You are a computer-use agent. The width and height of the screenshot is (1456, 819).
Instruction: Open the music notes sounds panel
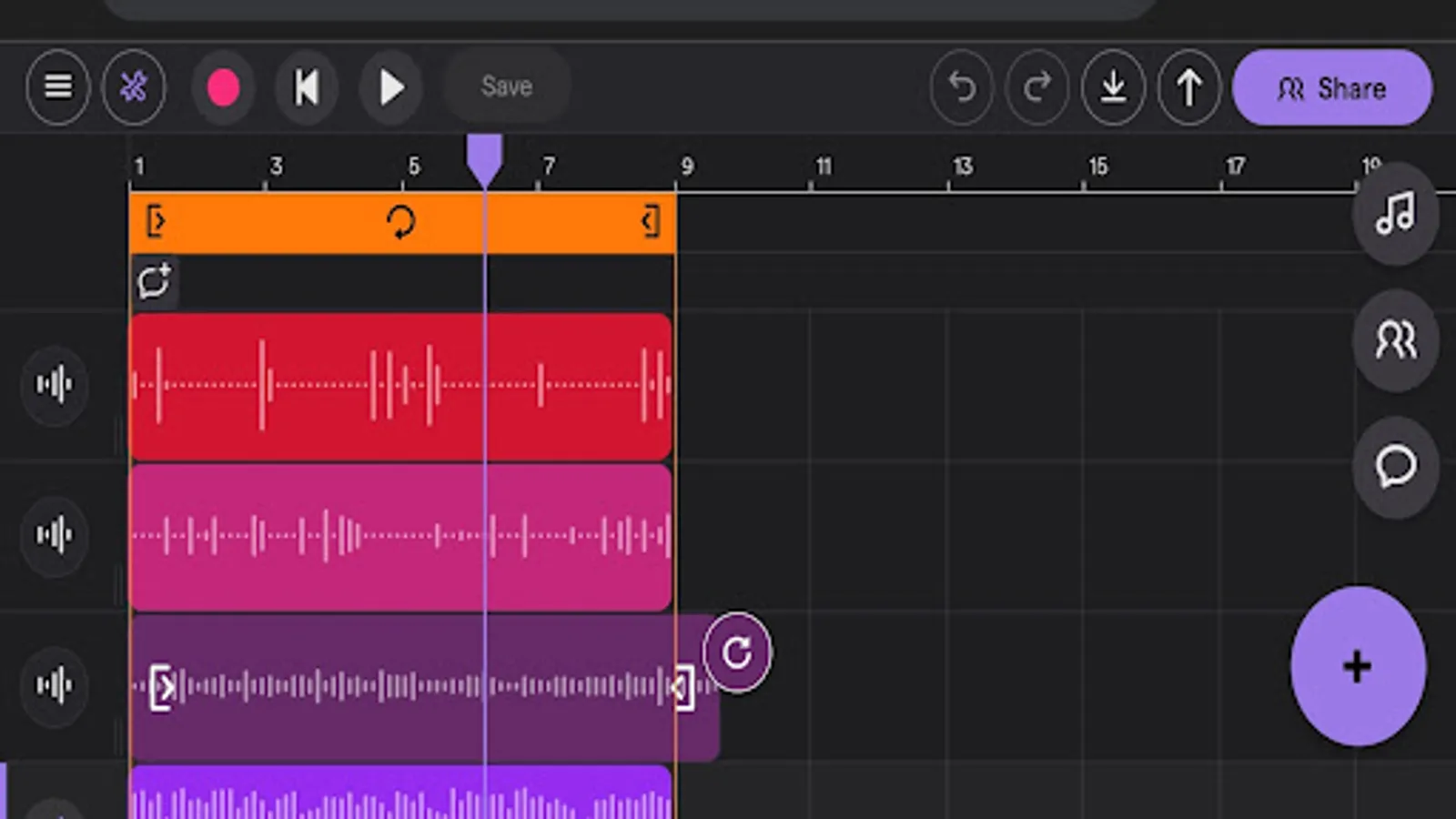coord(1396,214)
